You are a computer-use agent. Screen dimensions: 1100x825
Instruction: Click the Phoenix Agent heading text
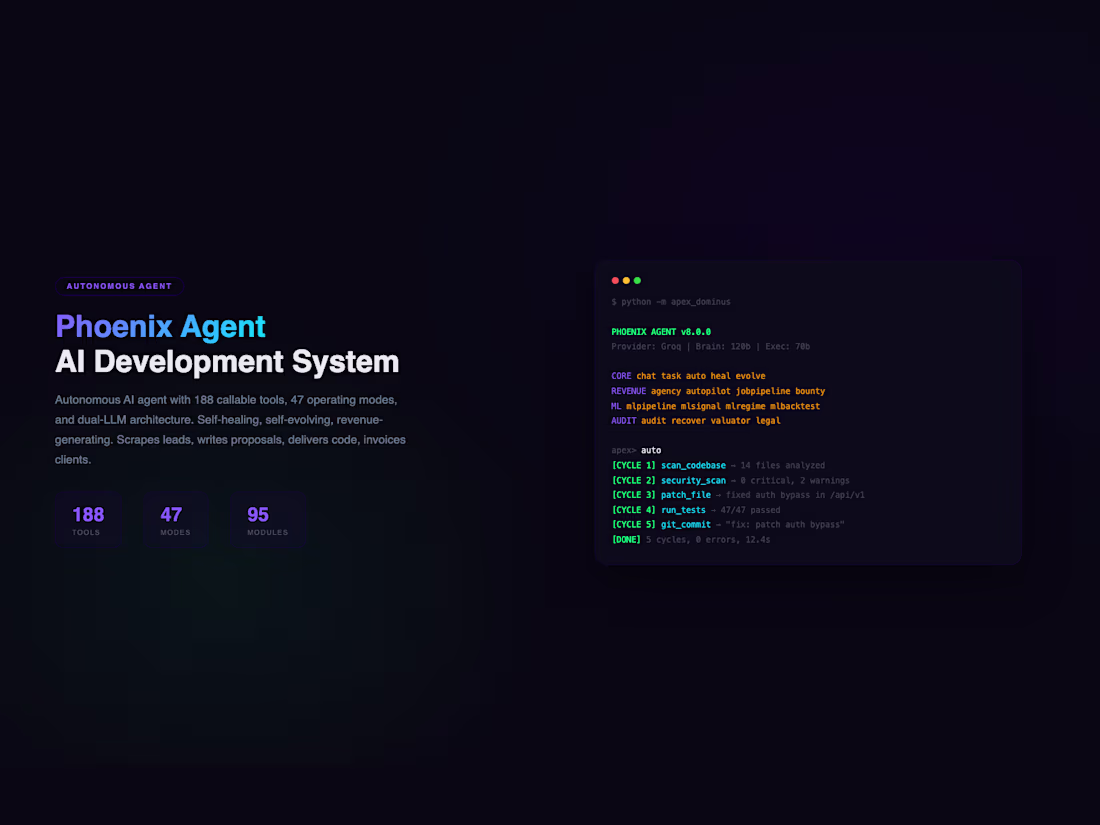[160, 327]
